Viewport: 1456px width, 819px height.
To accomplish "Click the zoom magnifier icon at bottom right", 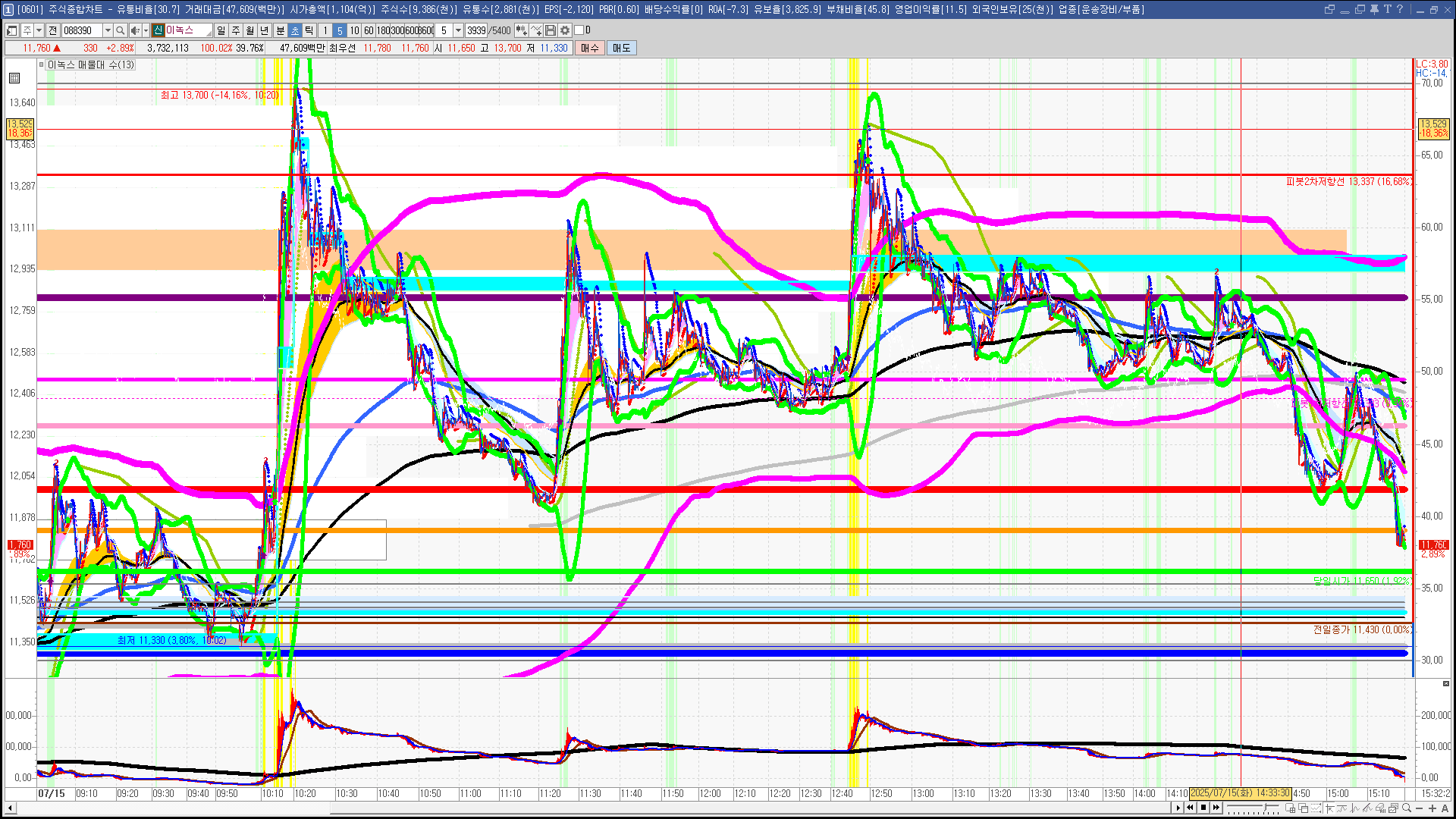I will pos(1406,808).
